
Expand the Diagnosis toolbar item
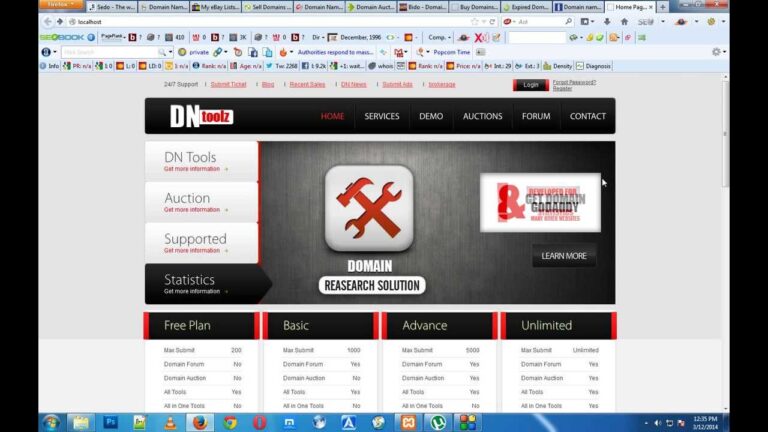point(596,66)
